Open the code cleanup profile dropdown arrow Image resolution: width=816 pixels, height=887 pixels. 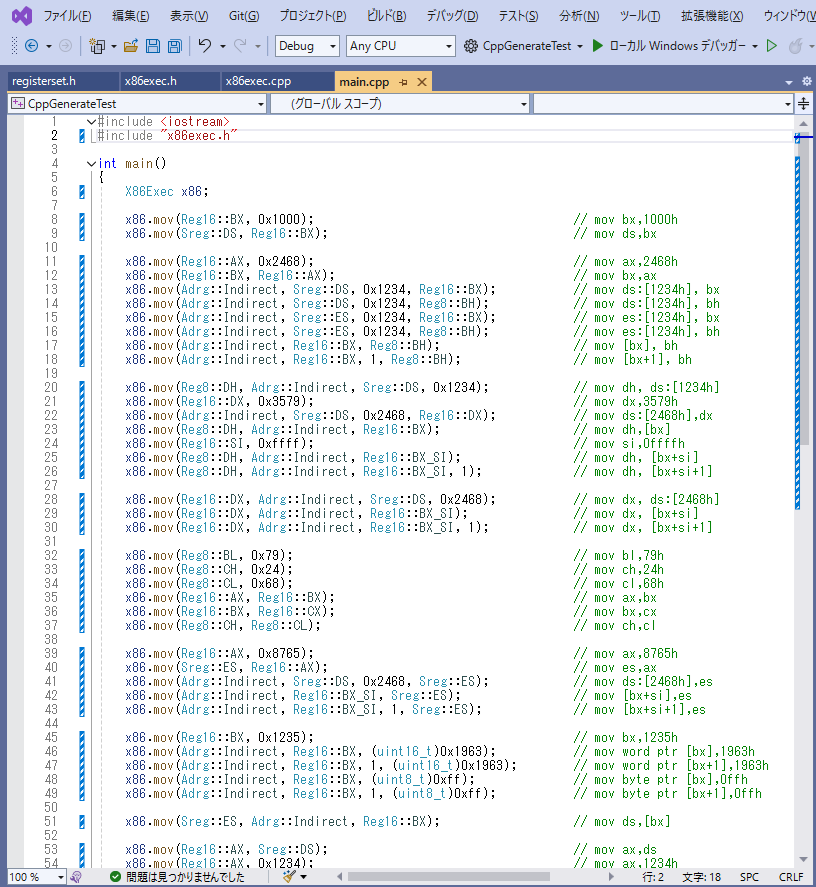point(304,877)
